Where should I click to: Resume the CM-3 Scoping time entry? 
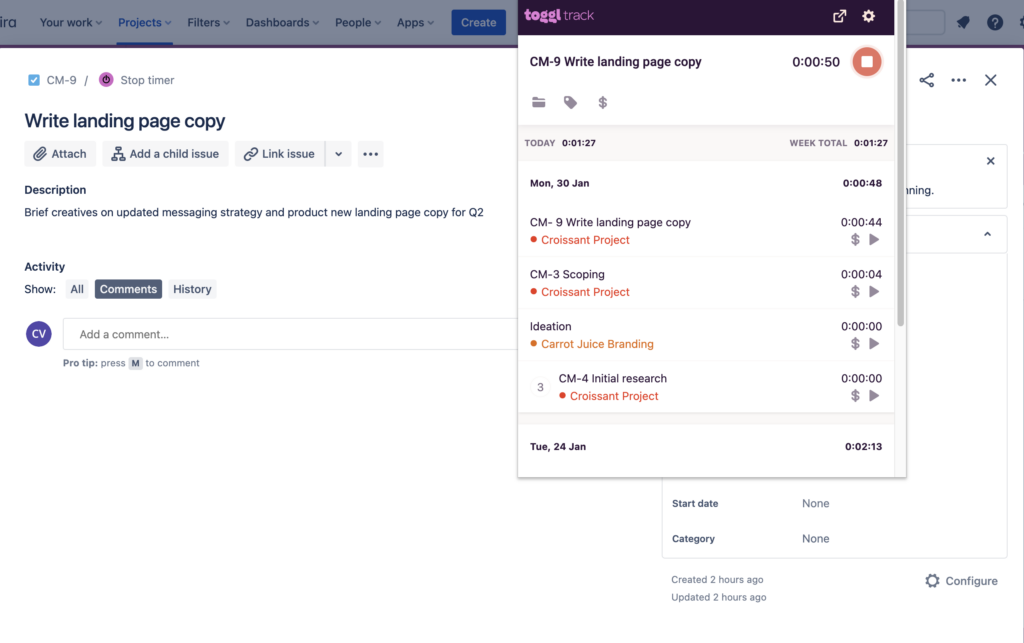pyautogui.click(x=874, y=292)
